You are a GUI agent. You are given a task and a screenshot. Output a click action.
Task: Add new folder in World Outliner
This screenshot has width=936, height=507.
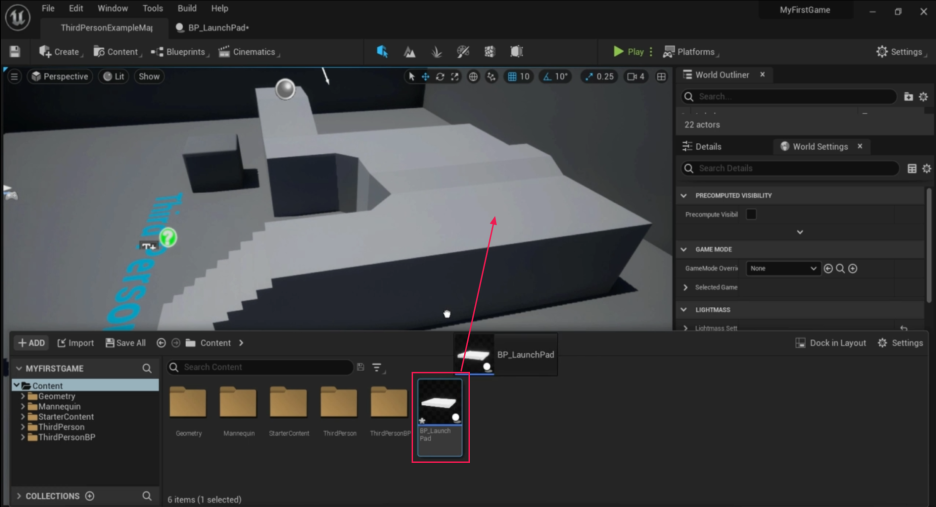point(909,97)
